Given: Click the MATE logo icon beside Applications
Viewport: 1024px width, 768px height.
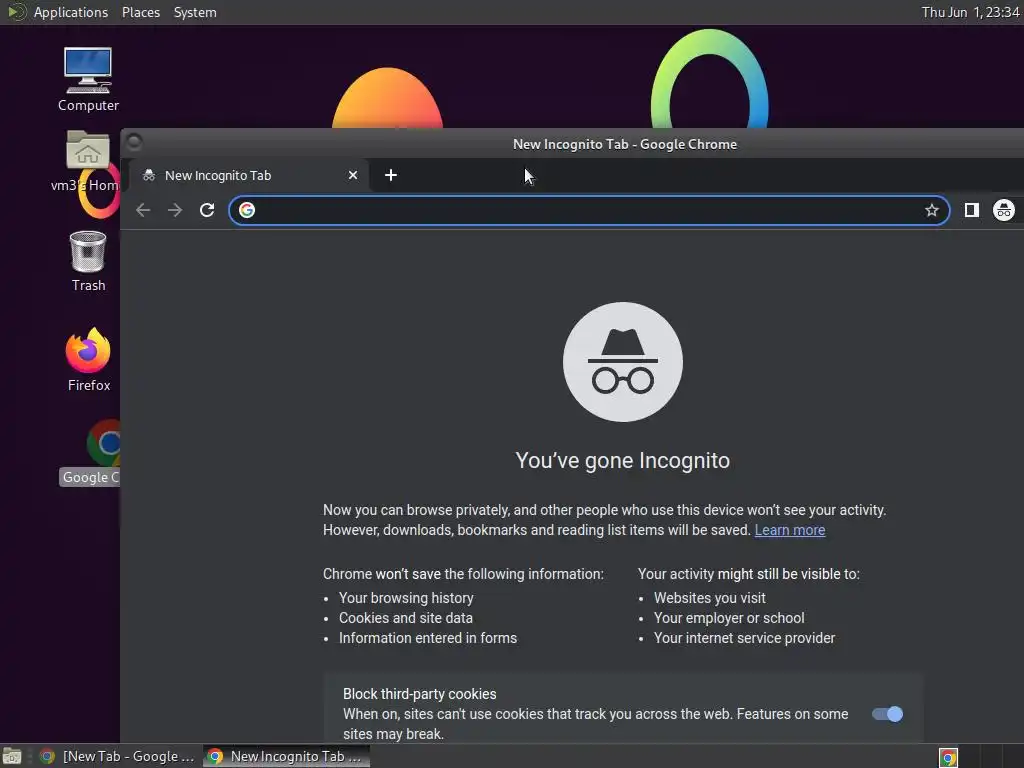Looking at the screenshot, I should 16,12.
